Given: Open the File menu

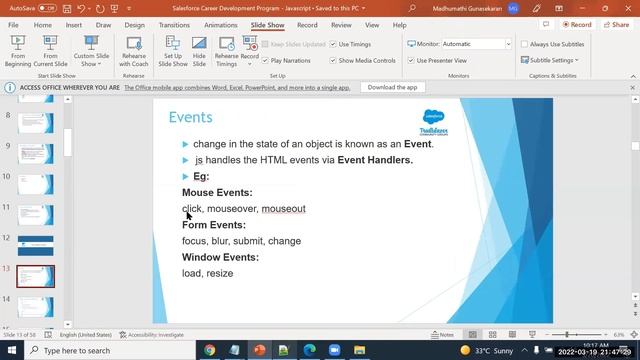Looking at the screenshot, I should pyautogui.click(x=13, y=25).
